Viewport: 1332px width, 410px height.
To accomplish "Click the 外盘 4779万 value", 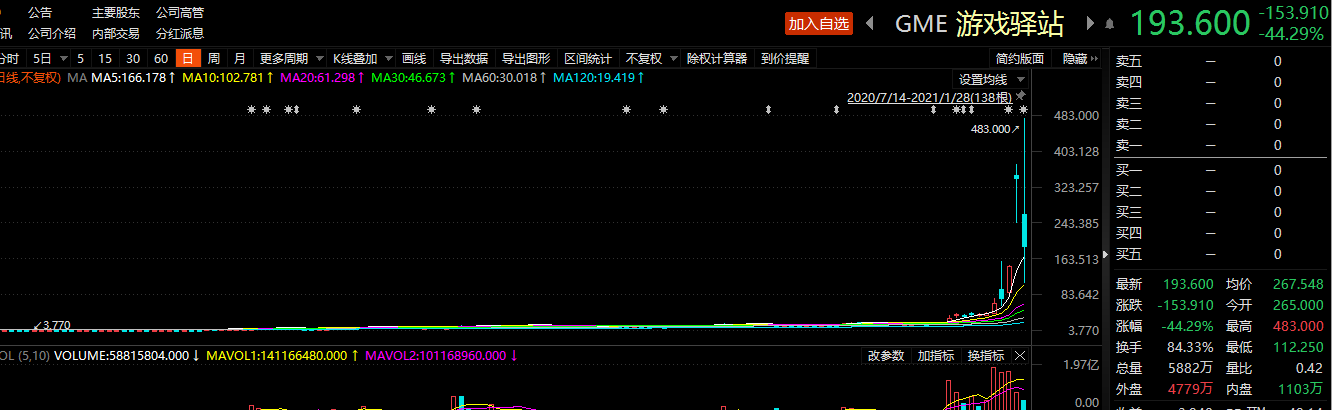I will (1191, 389).
